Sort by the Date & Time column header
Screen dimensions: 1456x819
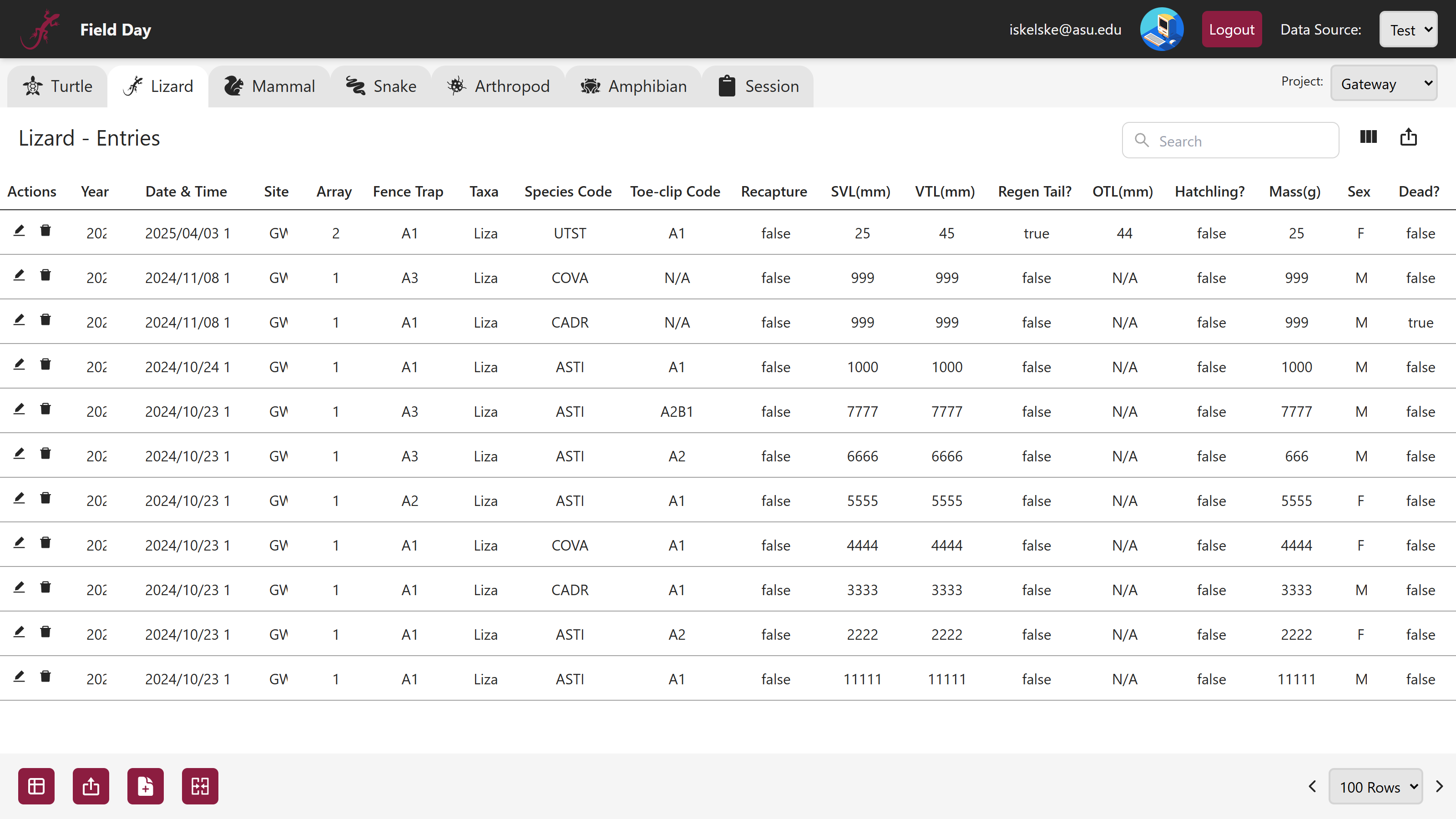pyautogui.click(x=186, y=192)
